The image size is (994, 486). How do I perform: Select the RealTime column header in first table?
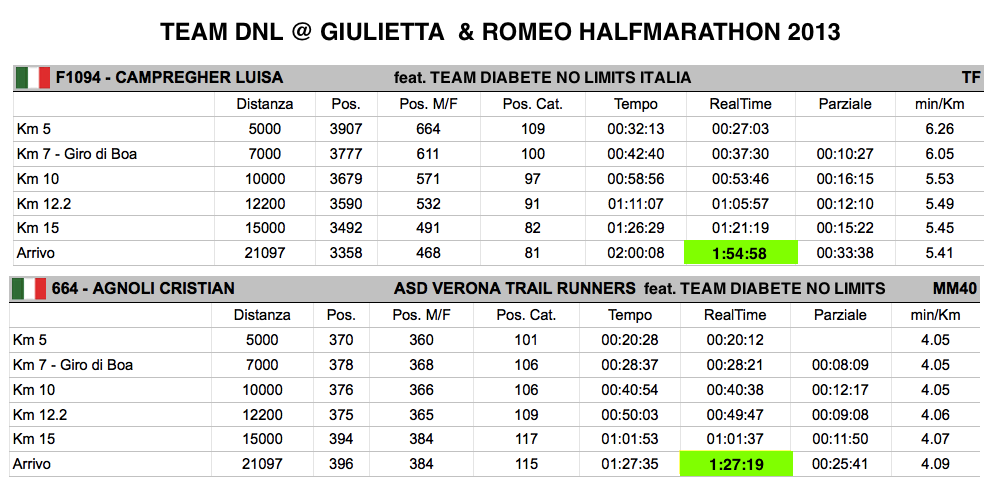pos(740,104)
